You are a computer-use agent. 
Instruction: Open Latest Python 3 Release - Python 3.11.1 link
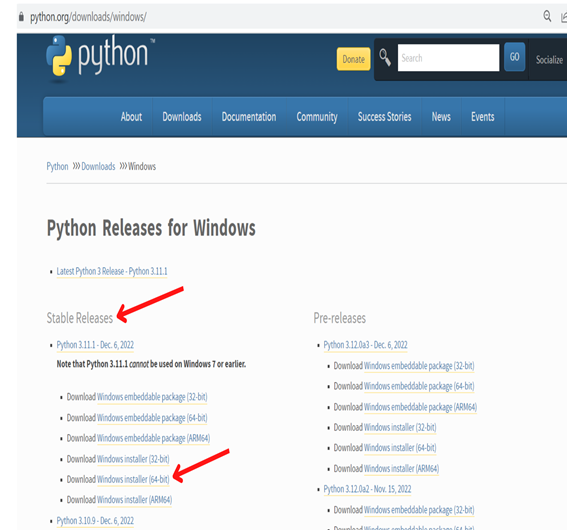point(112,271)
